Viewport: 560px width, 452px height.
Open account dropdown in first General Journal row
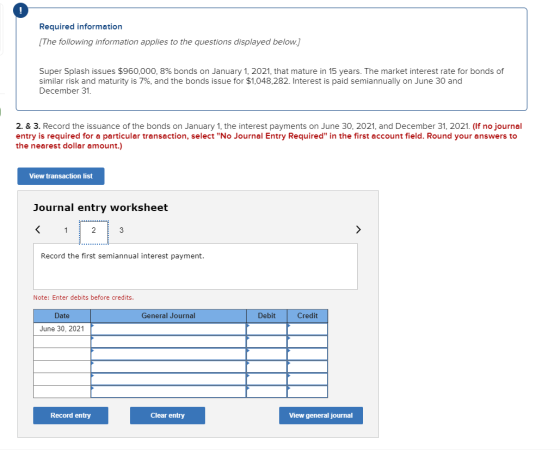[168, 329]
